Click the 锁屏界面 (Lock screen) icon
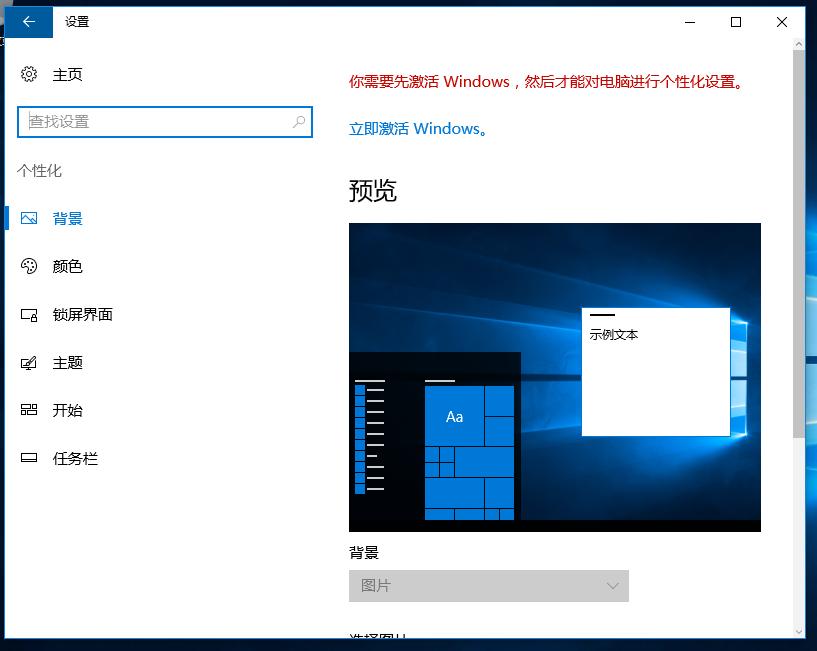The image size is (817, 651). [x=29, y=314]
